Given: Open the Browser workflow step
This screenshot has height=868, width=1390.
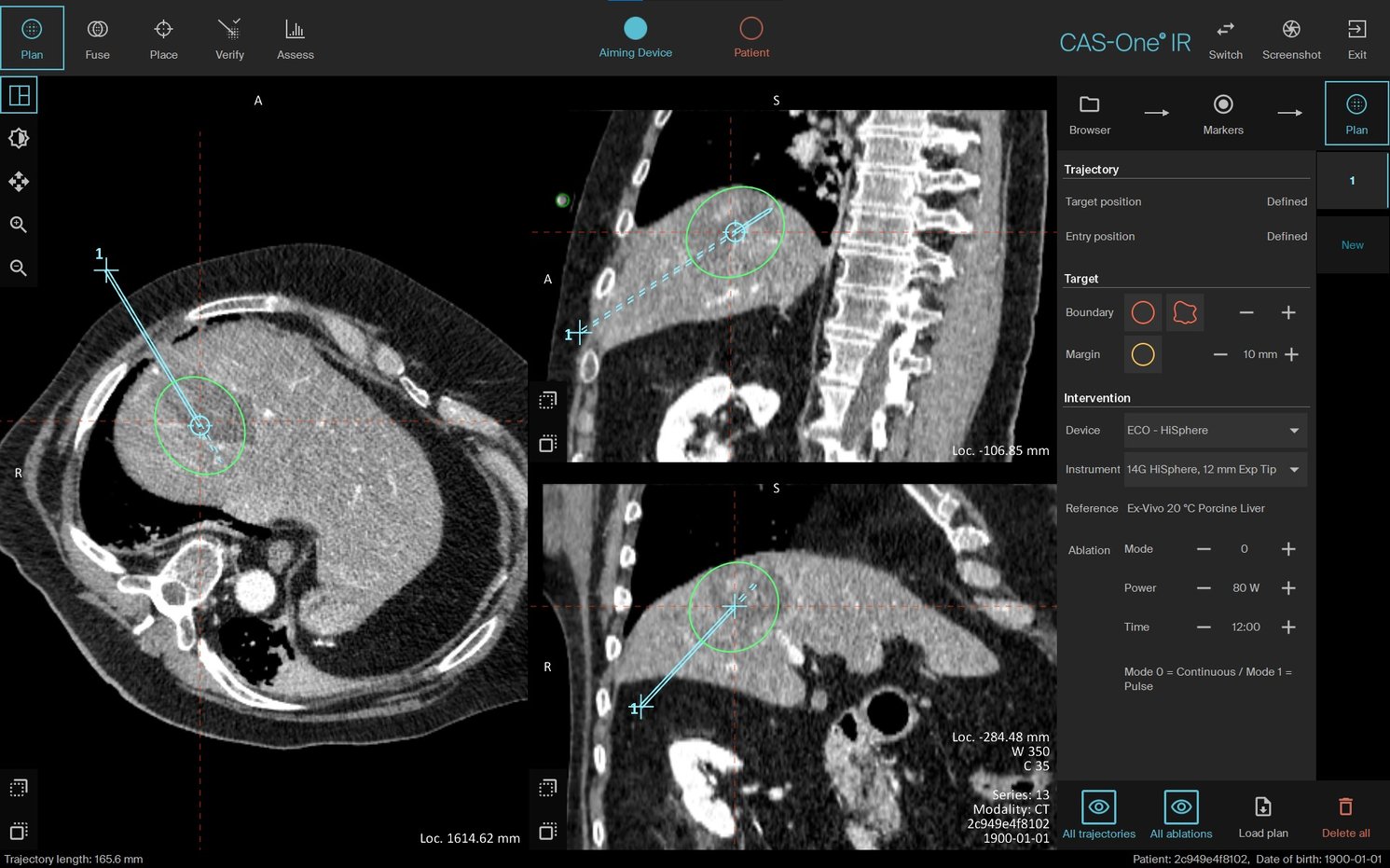Looking at the screenshot, I should pos(1089,114).
